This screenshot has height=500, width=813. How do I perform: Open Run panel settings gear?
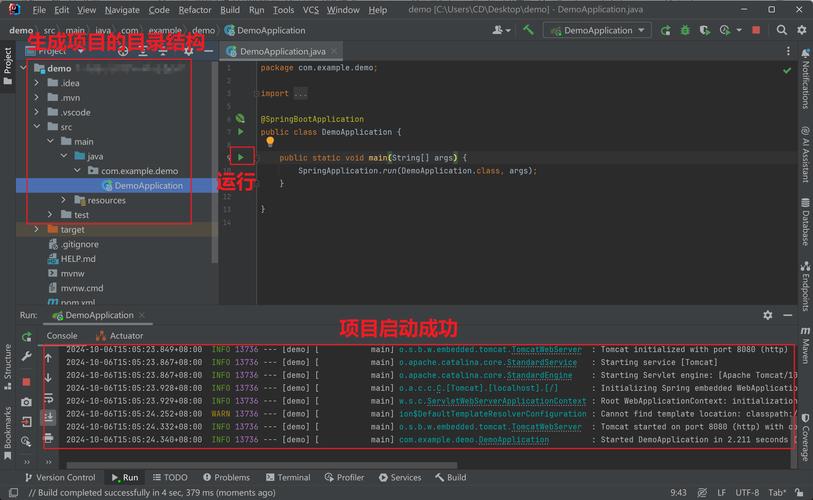(768, 315)
